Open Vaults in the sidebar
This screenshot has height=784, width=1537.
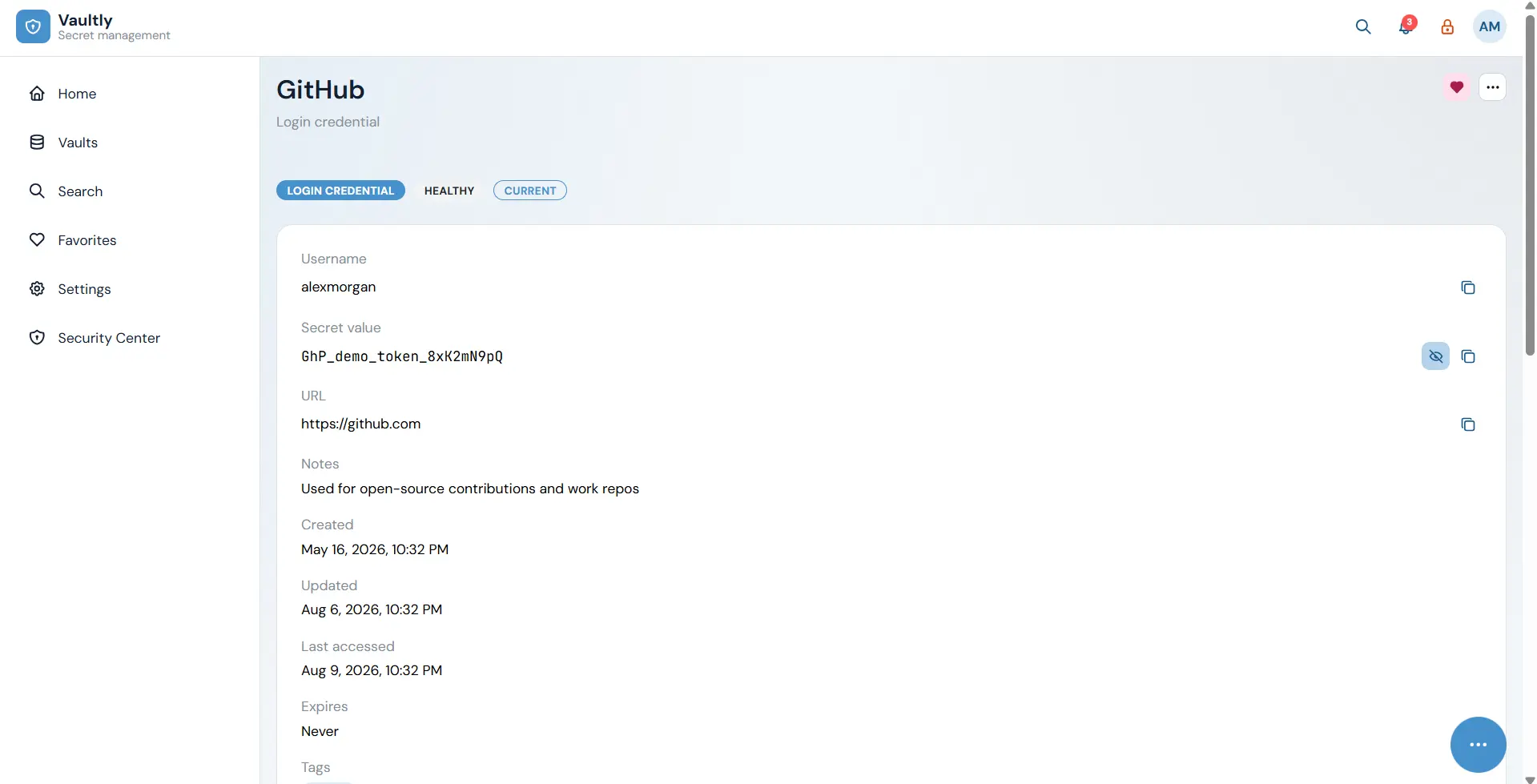[x=130, y=143]
